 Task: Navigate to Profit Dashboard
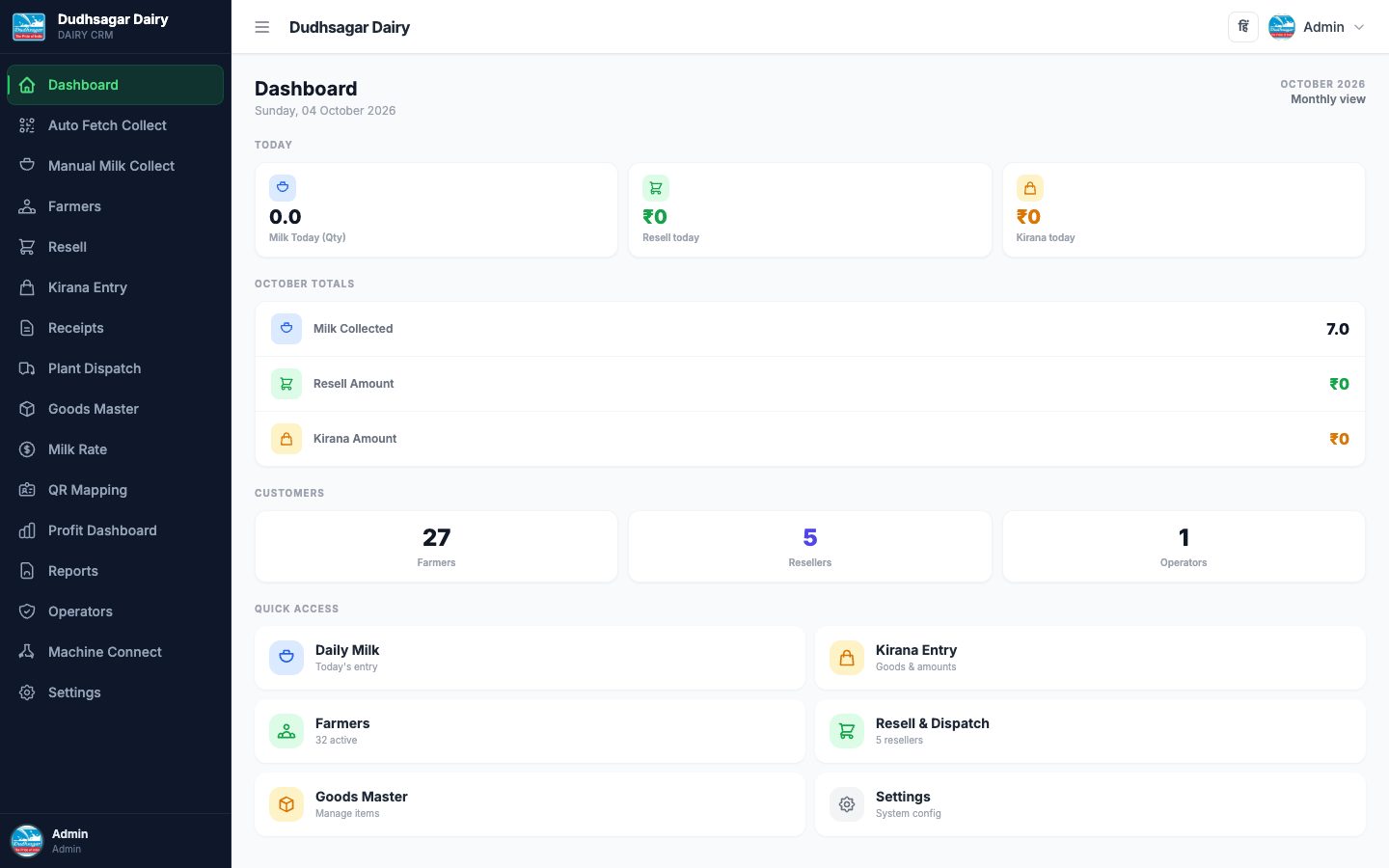point(116,530)
